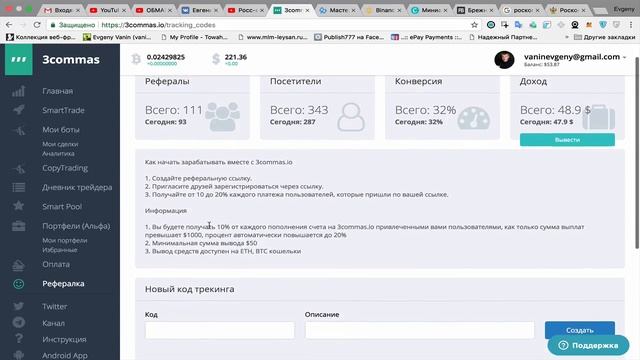Open Главная dashboard icon in sidebar

pos(18,91)
